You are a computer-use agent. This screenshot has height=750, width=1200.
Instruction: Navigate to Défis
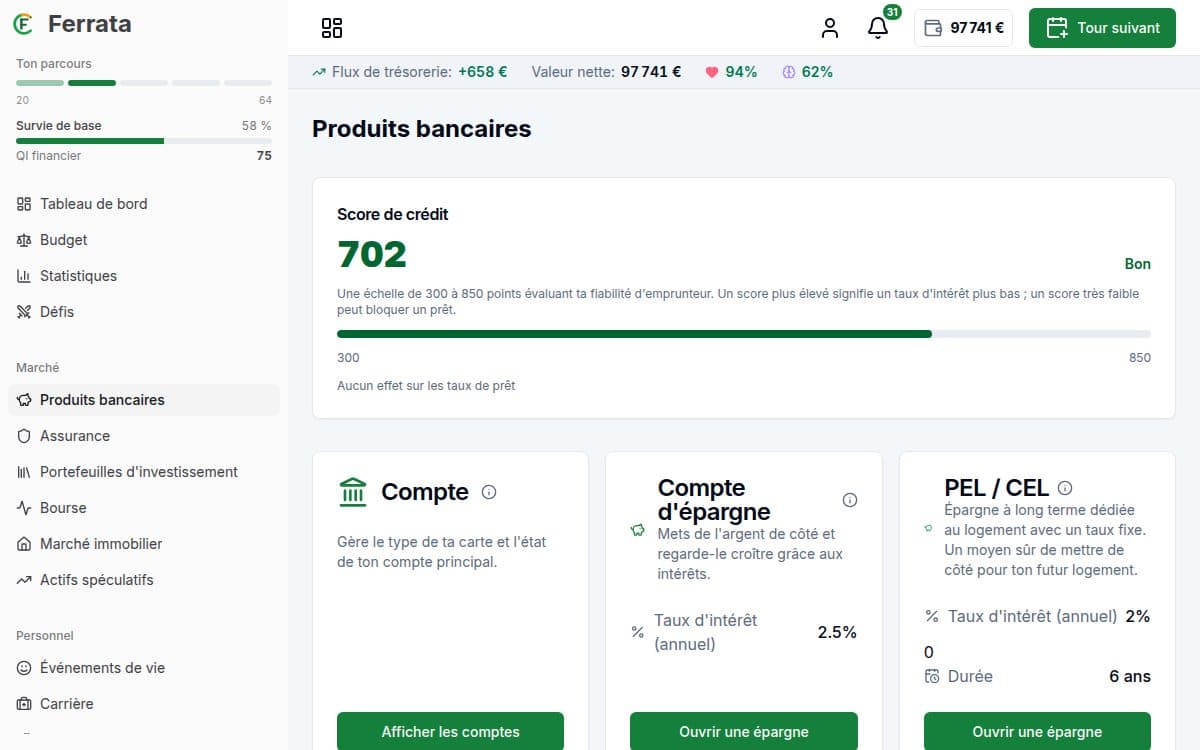pos(144,312)
